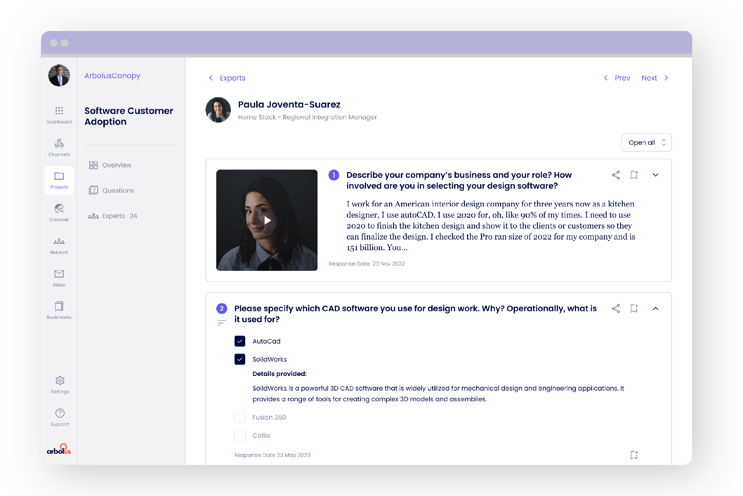Bookmark question 2 response

click(634, 309)
